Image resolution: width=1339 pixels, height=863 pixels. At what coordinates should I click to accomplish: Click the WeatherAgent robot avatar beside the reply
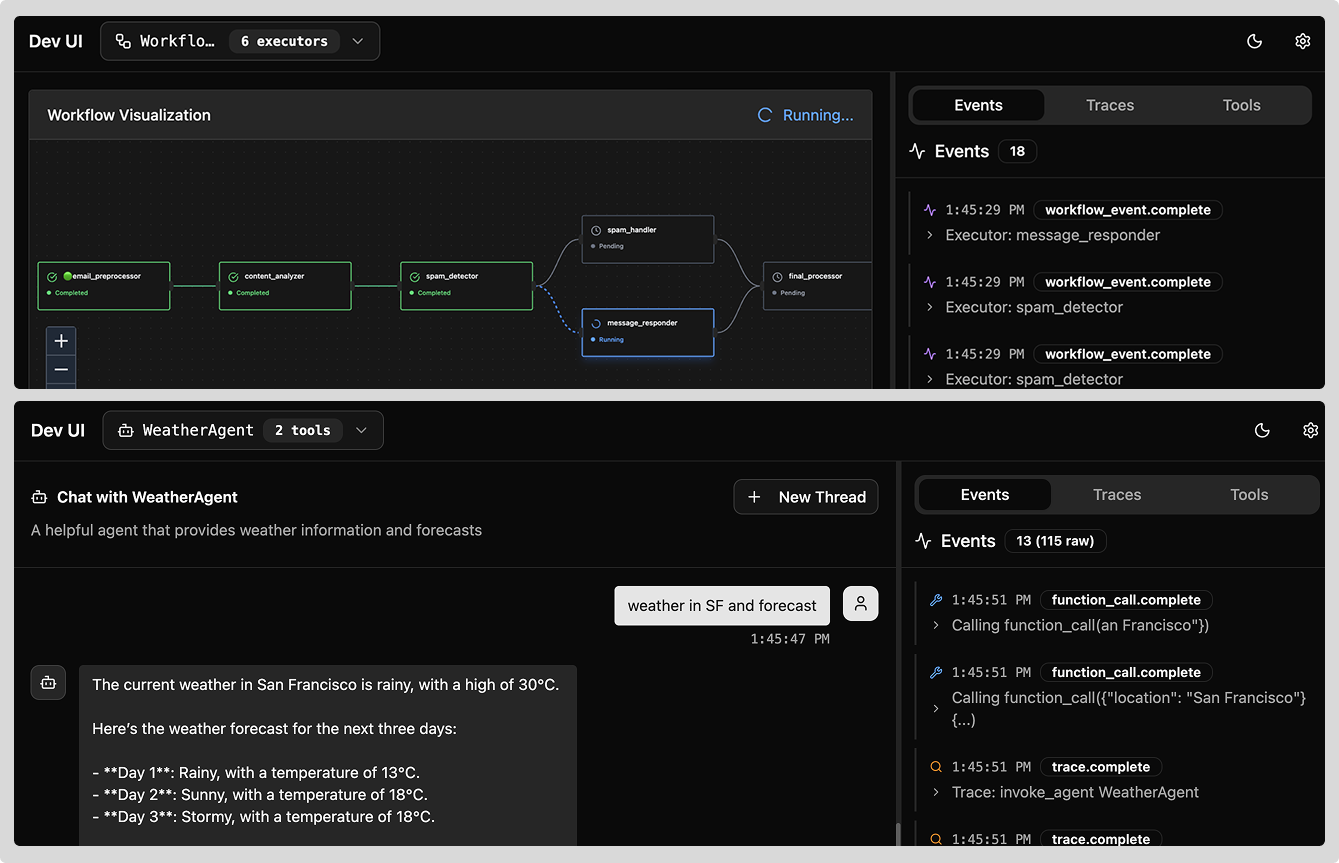click(x=48, y=681)
